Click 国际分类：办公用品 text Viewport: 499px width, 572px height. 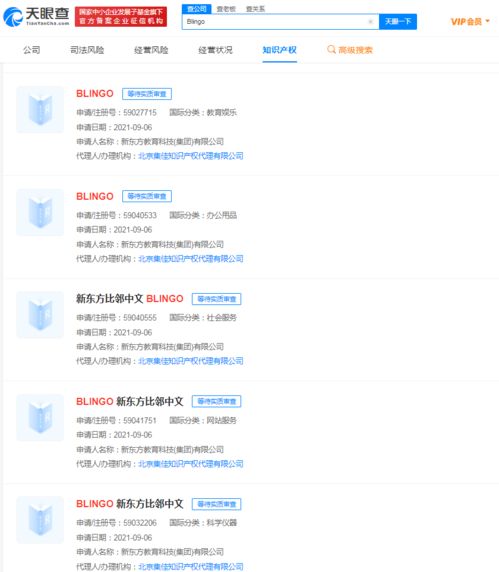[203, 215]
